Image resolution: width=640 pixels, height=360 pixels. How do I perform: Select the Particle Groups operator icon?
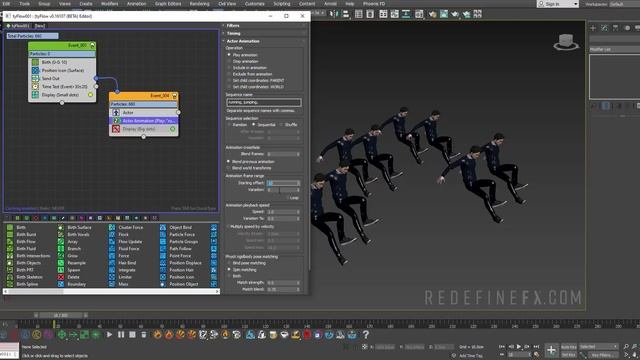[x=163, y=242]
